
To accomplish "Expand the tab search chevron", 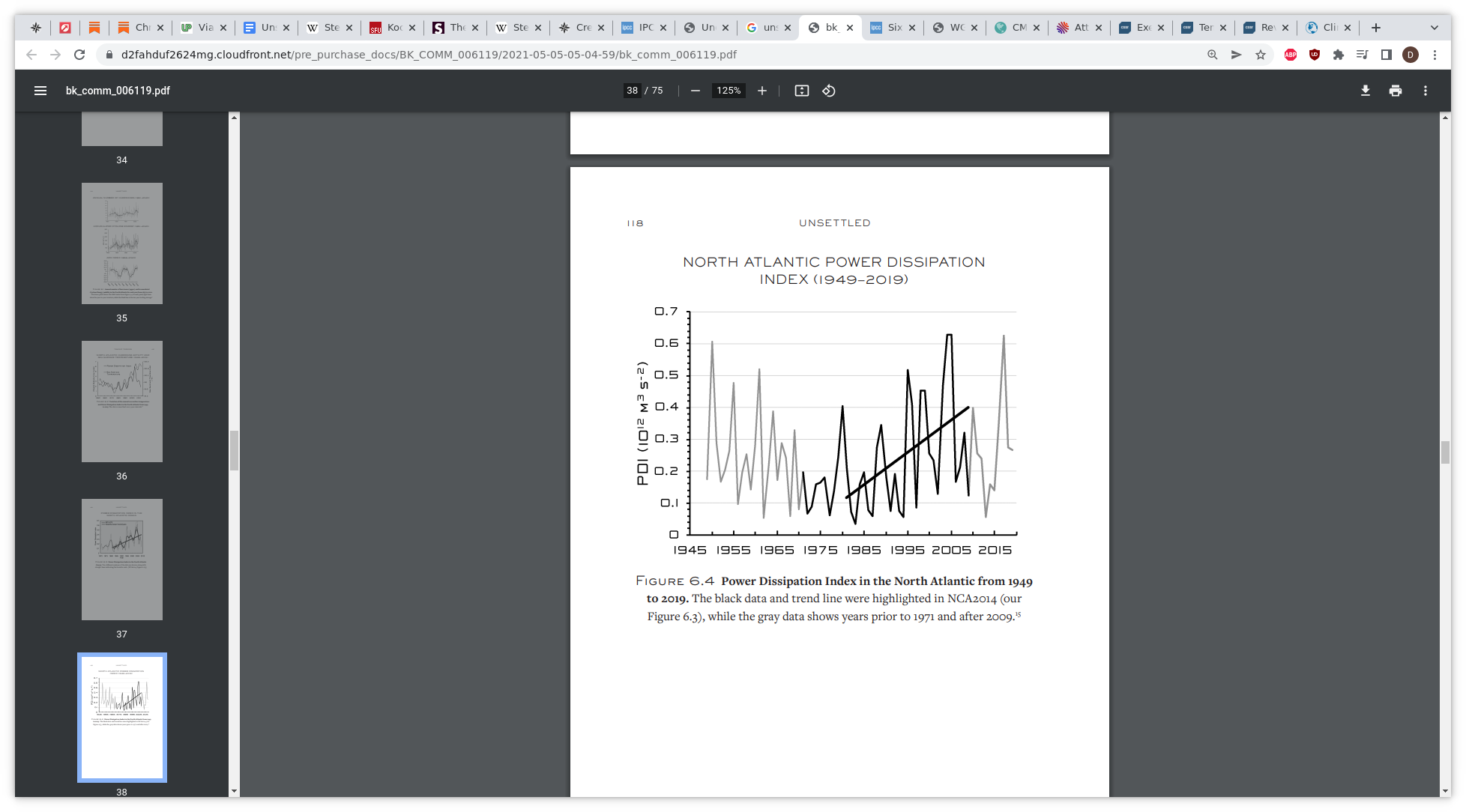I will click(x=1435, y=28).
